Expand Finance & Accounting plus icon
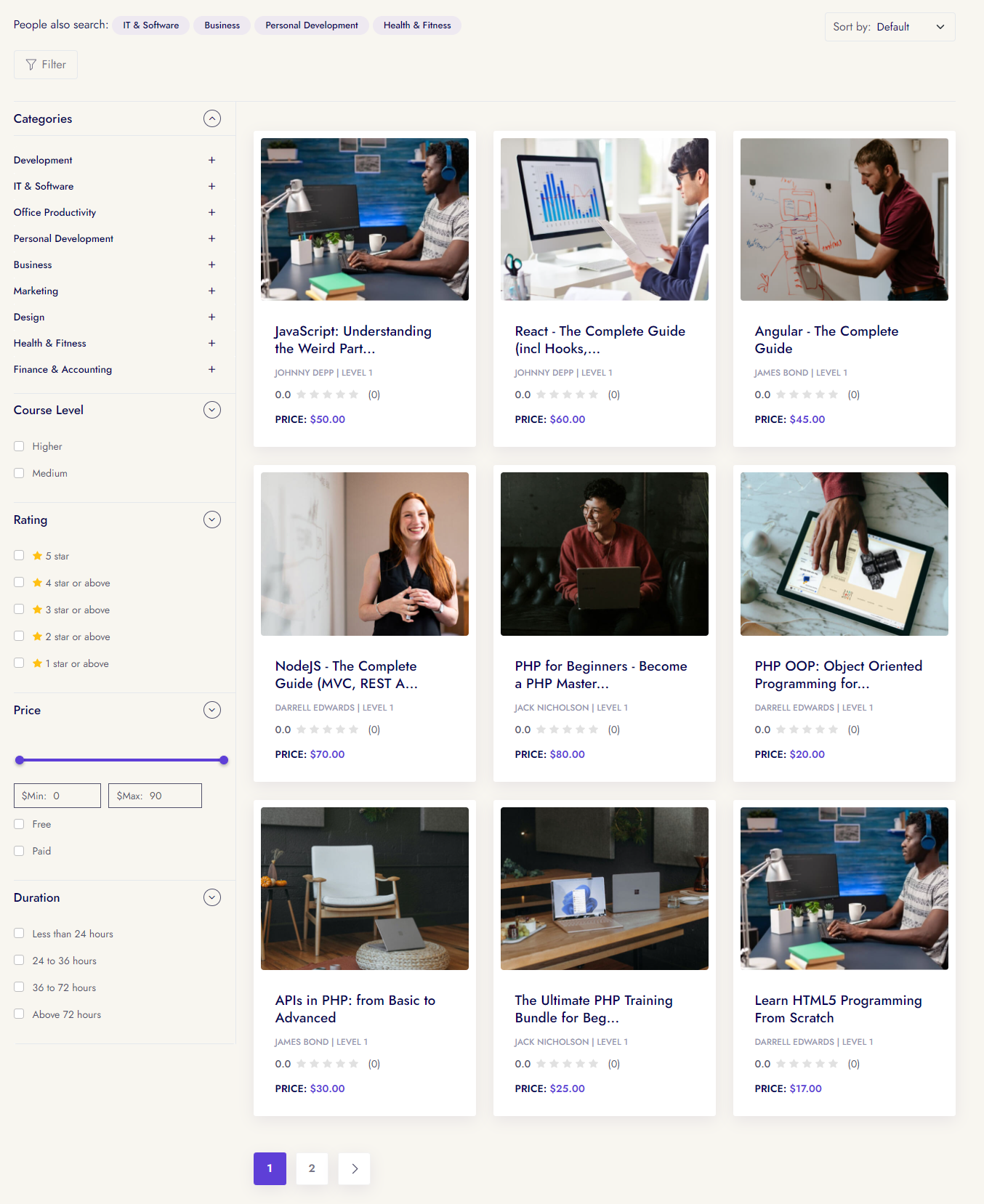This screenshot has width=984, height=1204. click(211, 369)
